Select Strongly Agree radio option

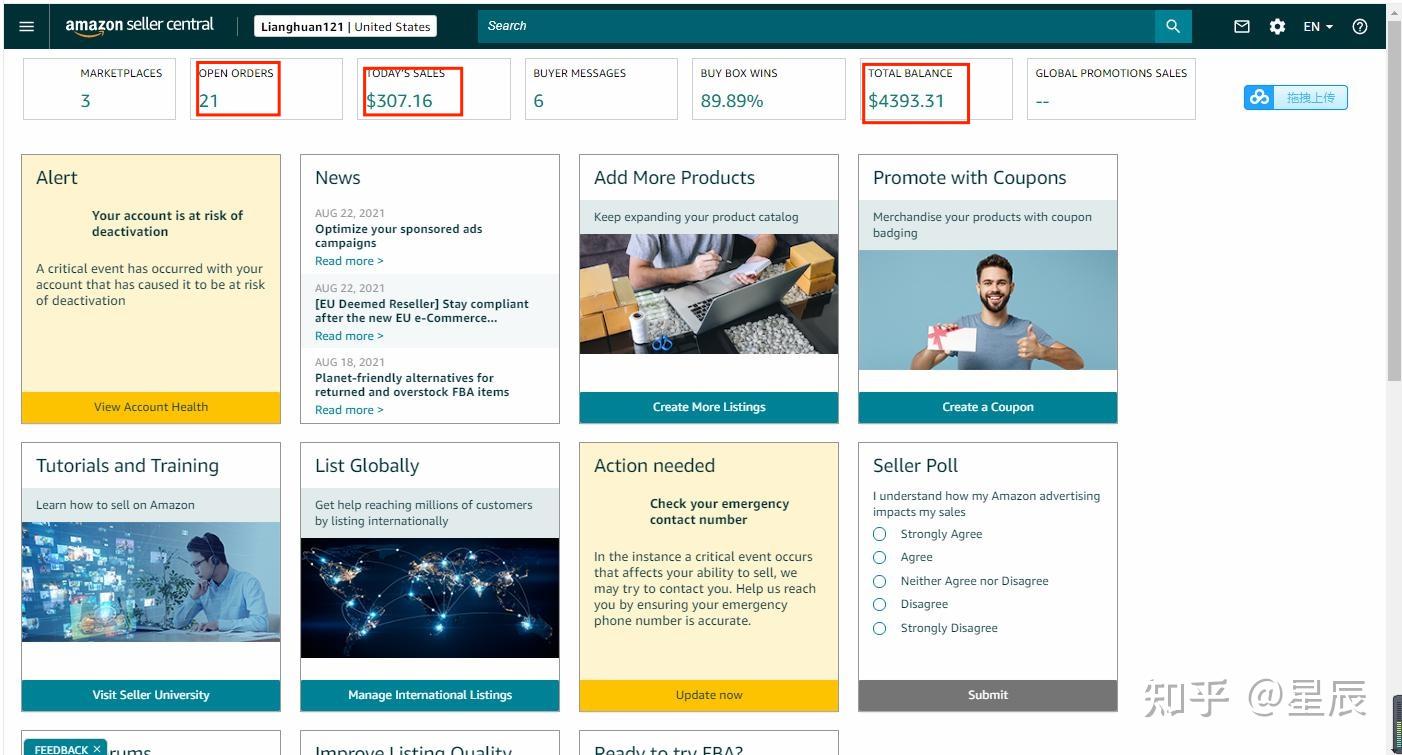pyautogui.click(x=880, y=534)
